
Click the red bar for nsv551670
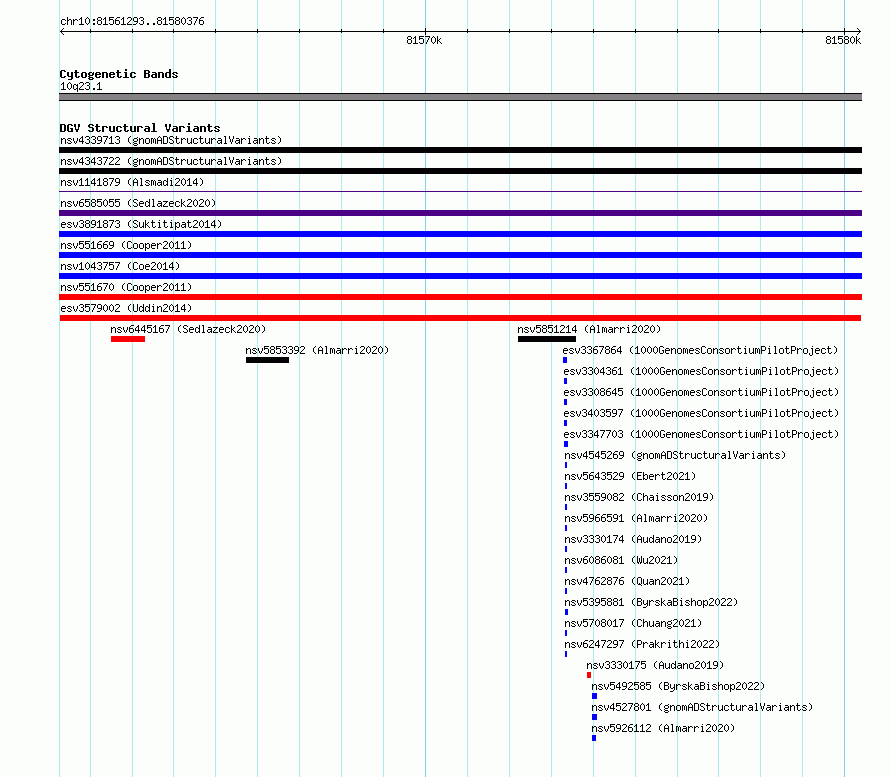tap(460, 297)
